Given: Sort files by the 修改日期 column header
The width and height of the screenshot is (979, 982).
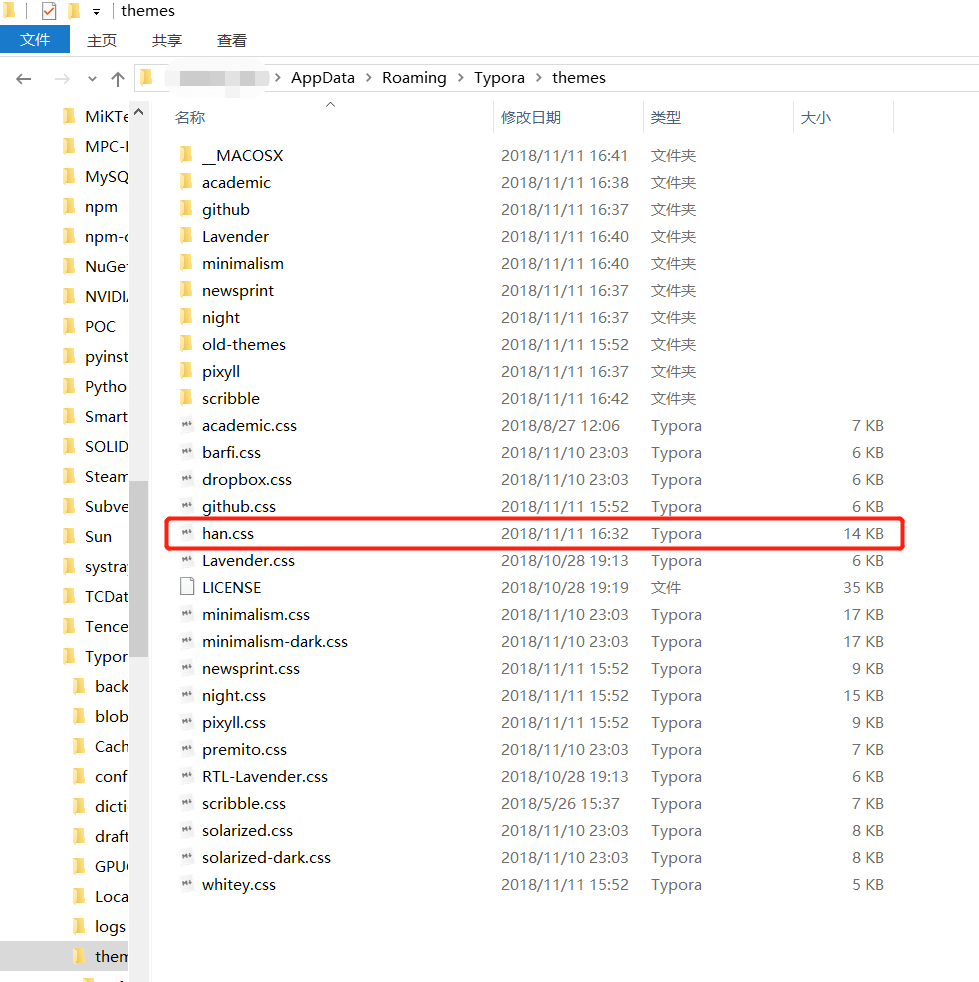Looking at the screenshot, I should pyautogui.click(x=531, y=117).
